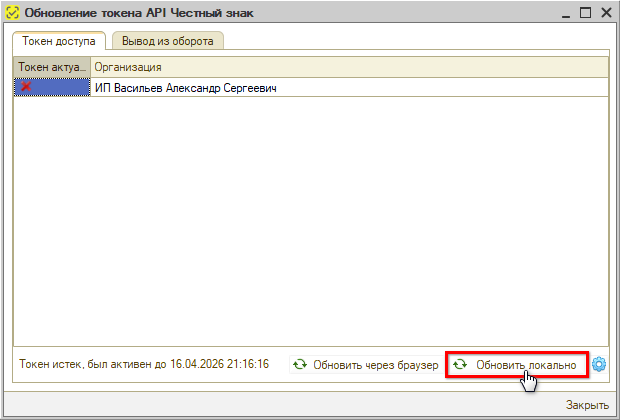620x420 pixels.
Task: Open the 'Вывод из оборота' tab
Action: coord(168,41)
